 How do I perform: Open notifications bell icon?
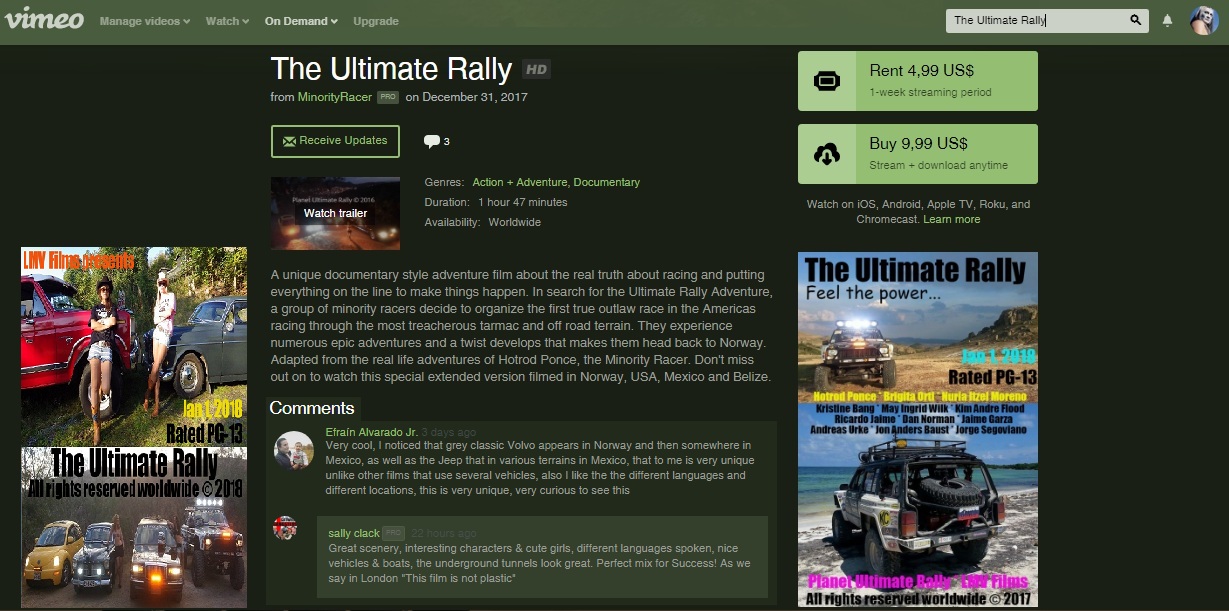click(x=1167, y=21)
